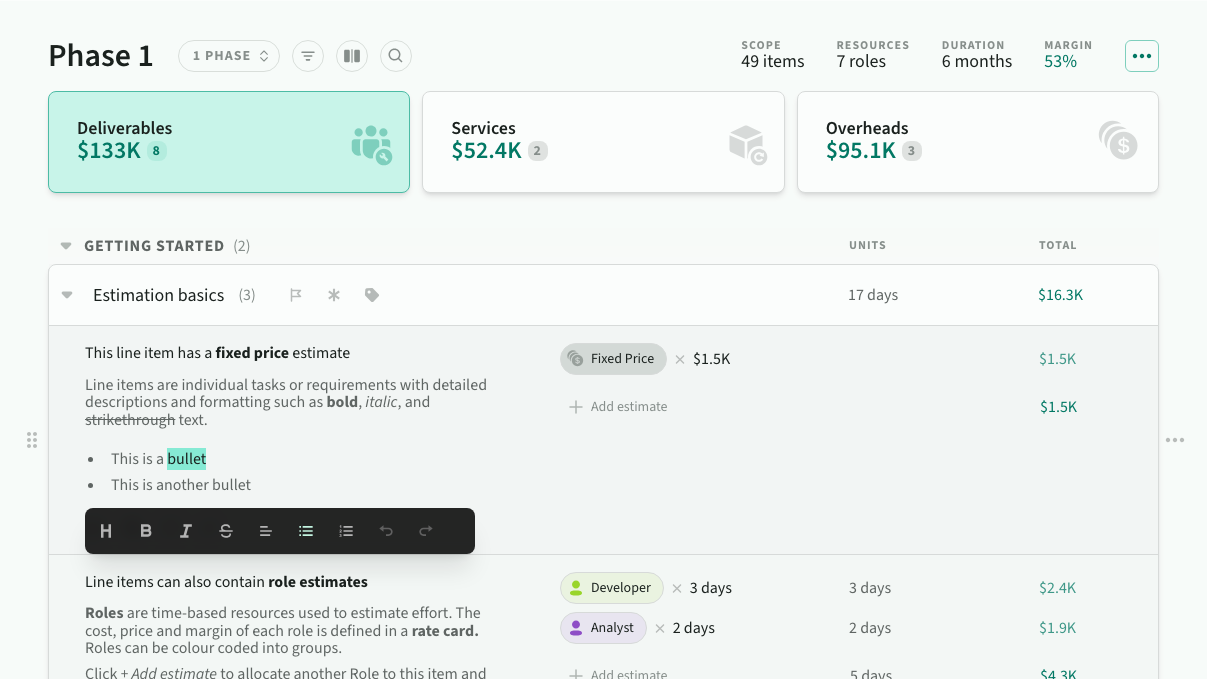
Task: Toggle bold formatting in text toolbar
Action: pos(146,531)
